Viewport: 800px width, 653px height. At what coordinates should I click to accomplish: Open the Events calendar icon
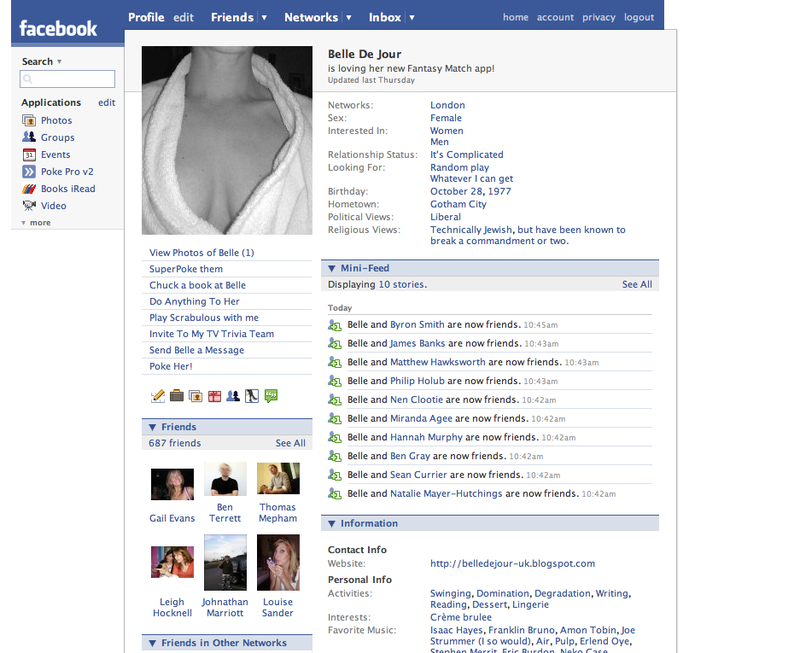click(x=30, y=155)
